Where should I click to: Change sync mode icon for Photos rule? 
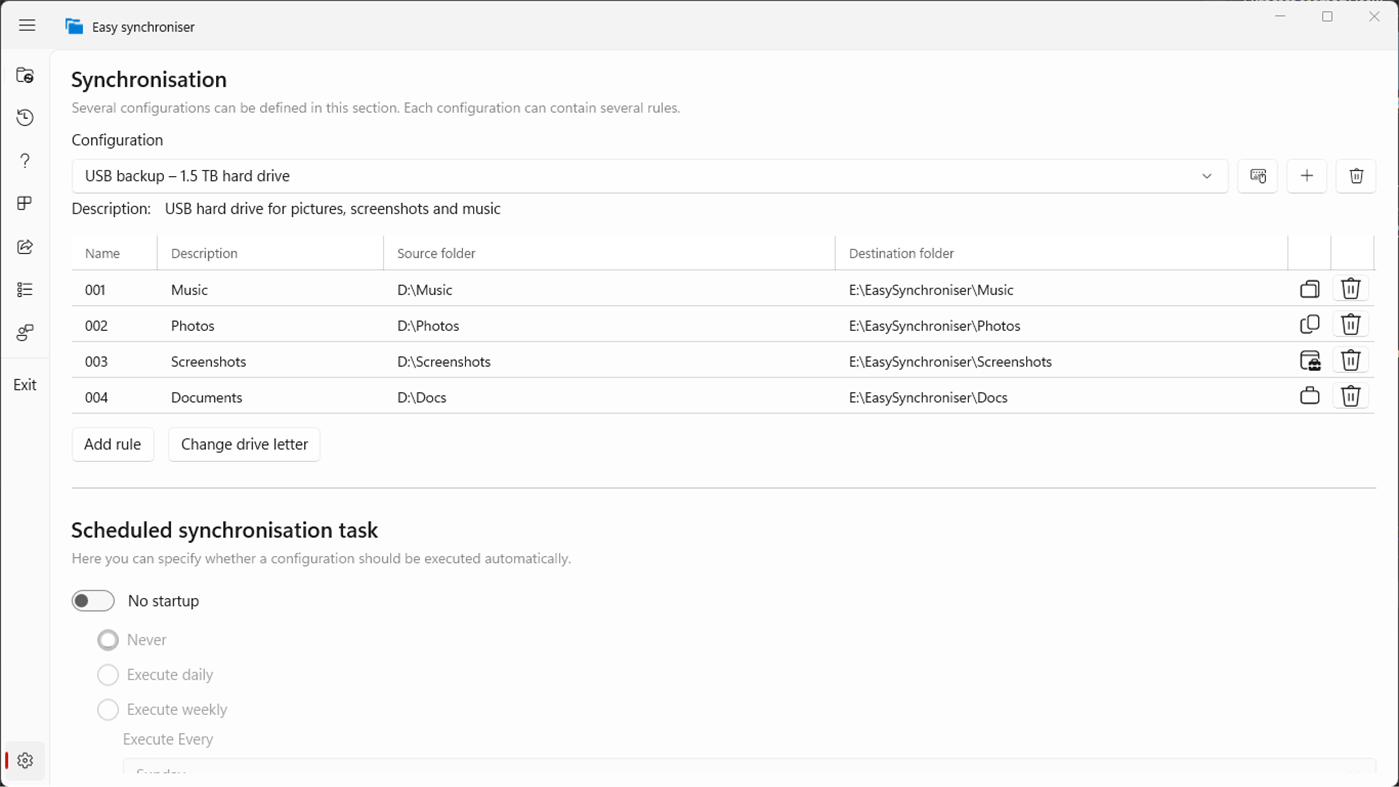point(1309,325)
